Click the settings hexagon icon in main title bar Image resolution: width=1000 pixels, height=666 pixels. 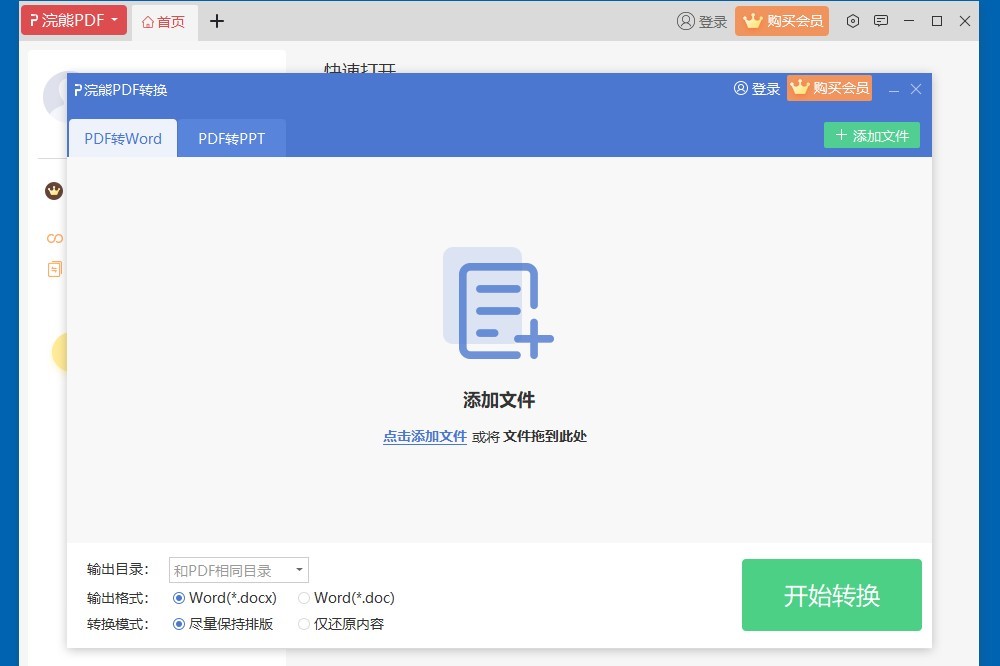(853, 21)
